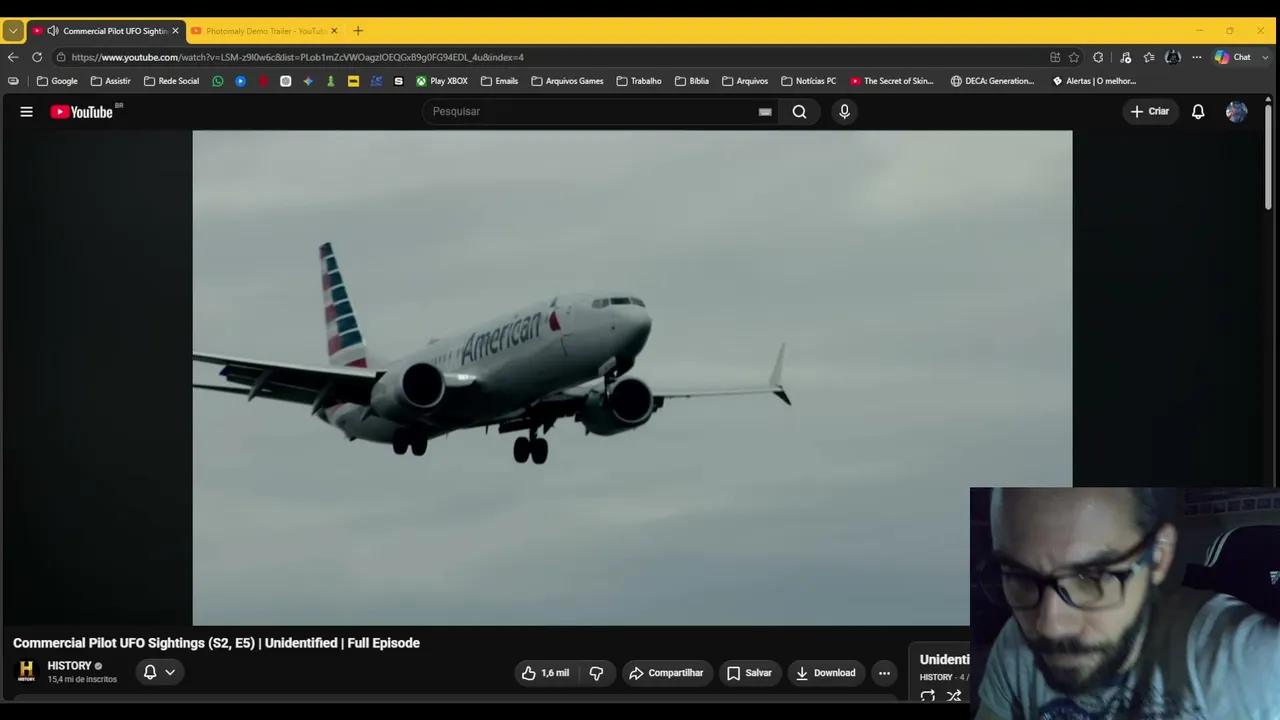The image size is (1280, 720).
Task: Dislike the video
Action: [x=596, y=673]
